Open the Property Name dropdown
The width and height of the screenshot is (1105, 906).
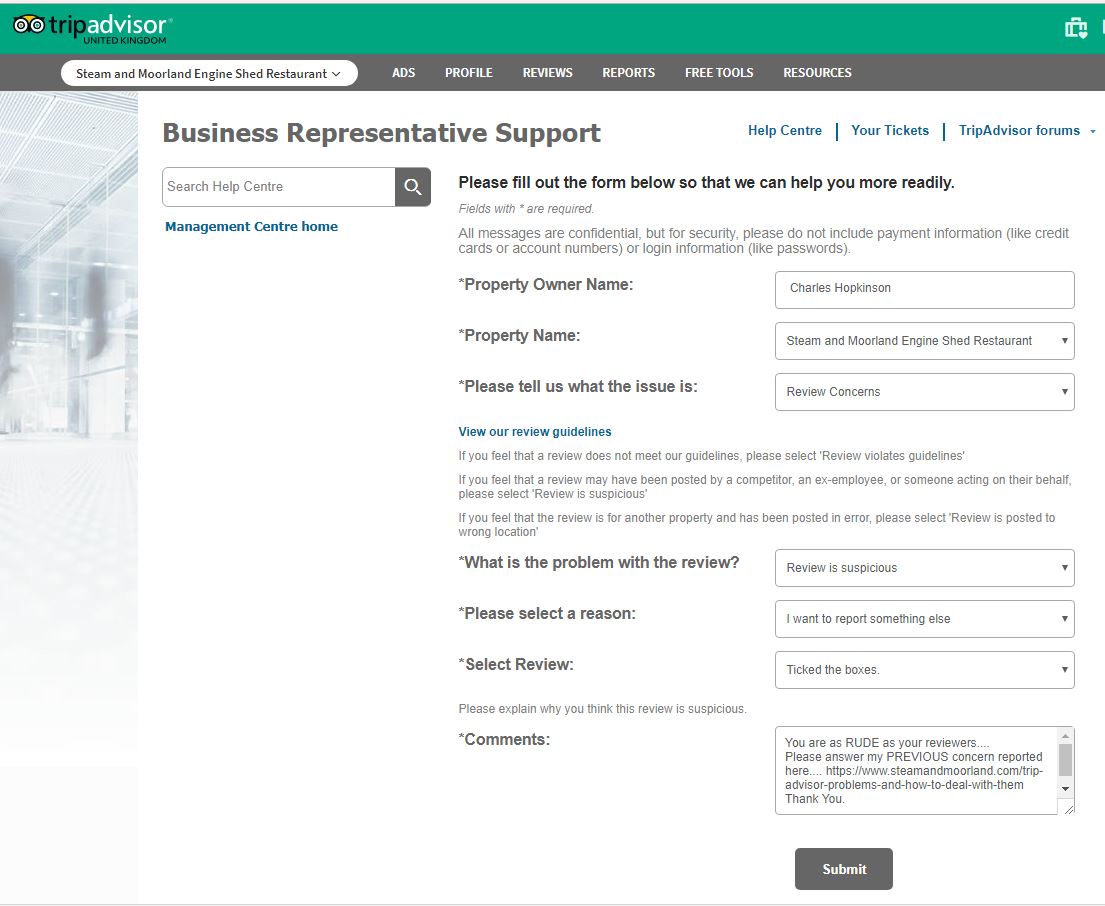coord(925,341)
